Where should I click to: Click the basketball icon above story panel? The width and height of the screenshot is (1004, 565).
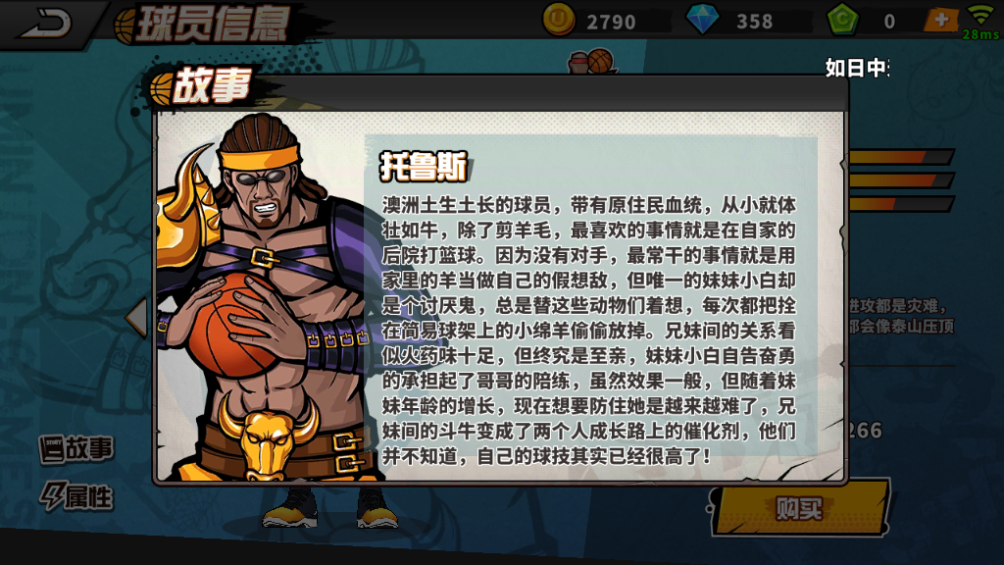[600, 61]
